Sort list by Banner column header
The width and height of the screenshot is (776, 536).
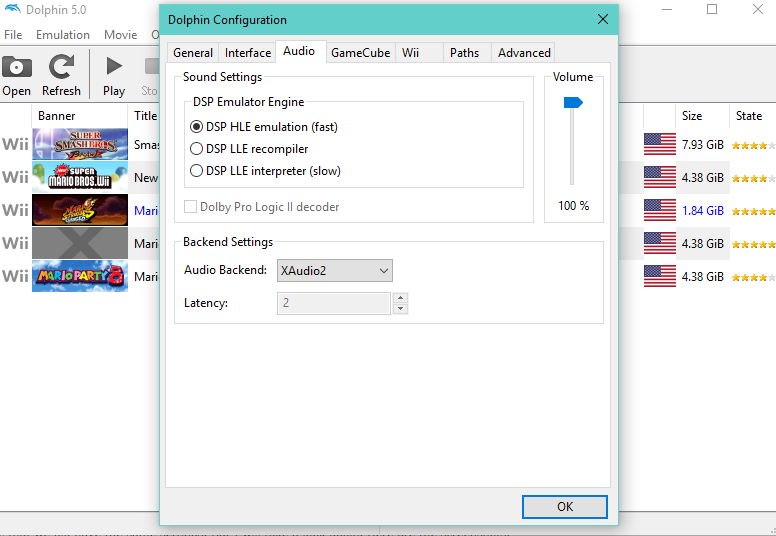[80, 116]
